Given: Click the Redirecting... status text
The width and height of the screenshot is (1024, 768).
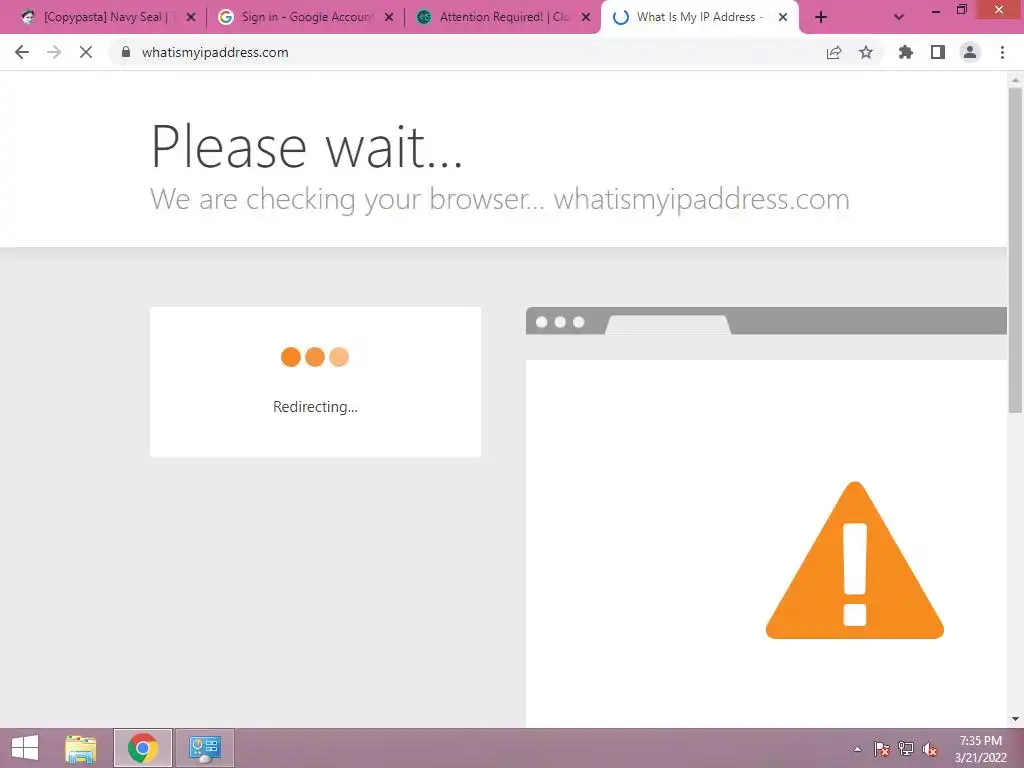Looking at the screenshot, I should click(x=315, y=407).
